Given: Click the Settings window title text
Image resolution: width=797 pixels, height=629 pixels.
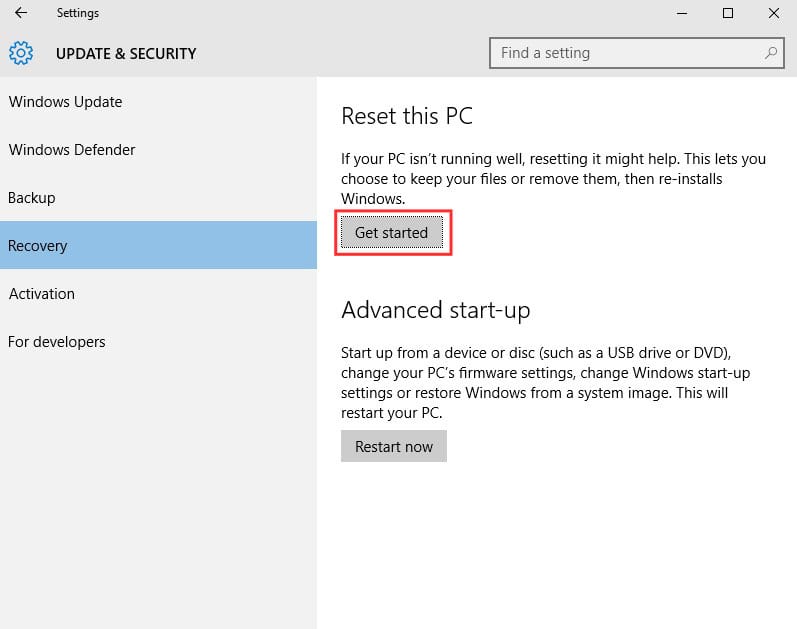Looking at the screenshot, I should (78, 14).
